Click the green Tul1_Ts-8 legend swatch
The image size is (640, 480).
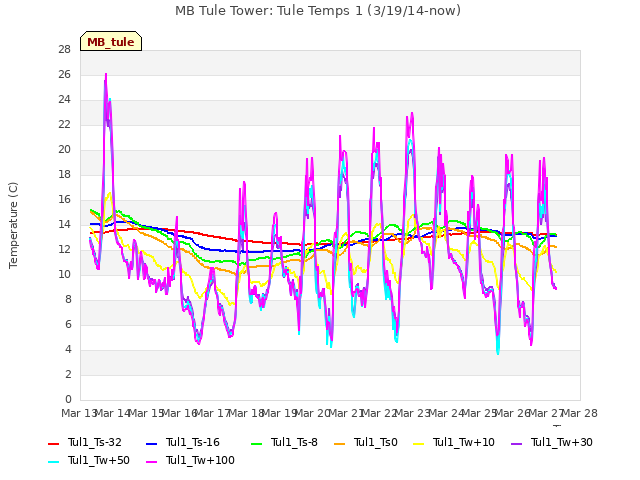point(257,443)
